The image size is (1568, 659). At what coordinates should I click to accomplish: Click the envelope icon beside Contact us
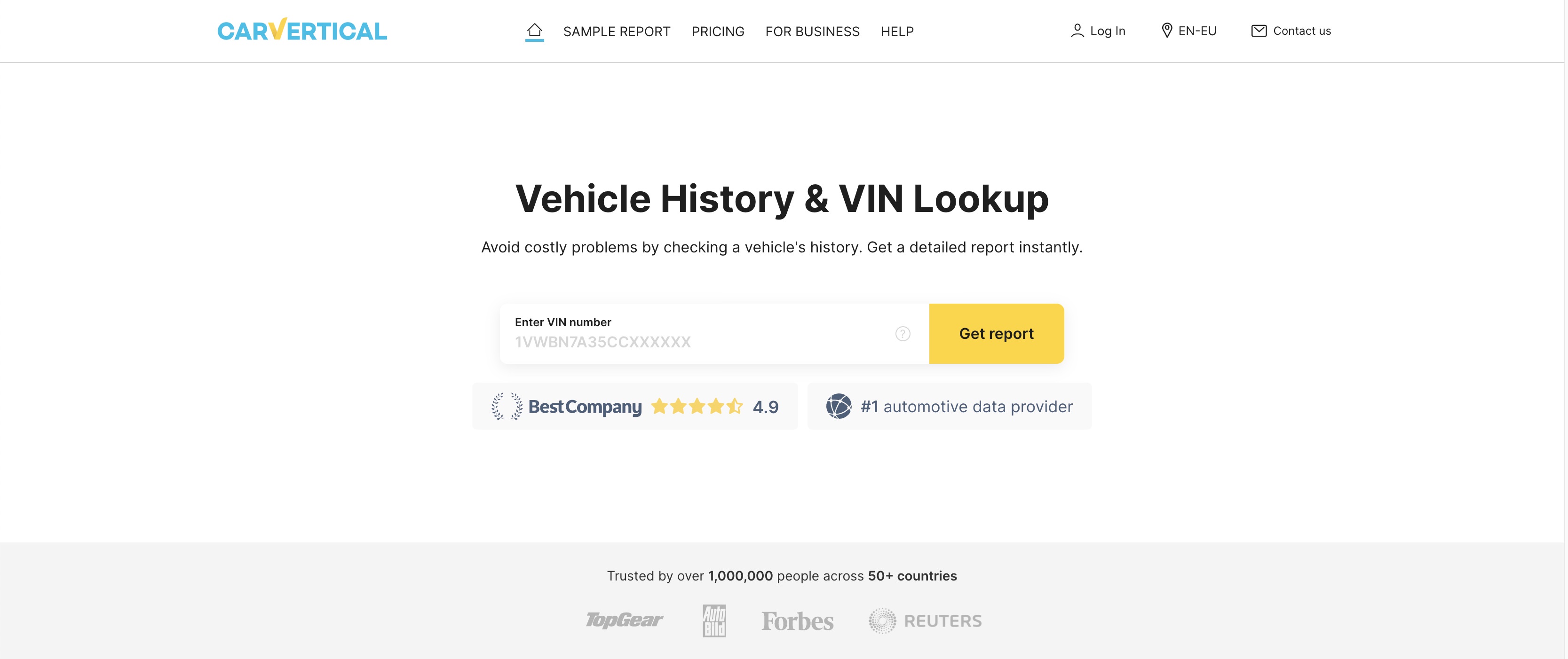(1258, 31)
